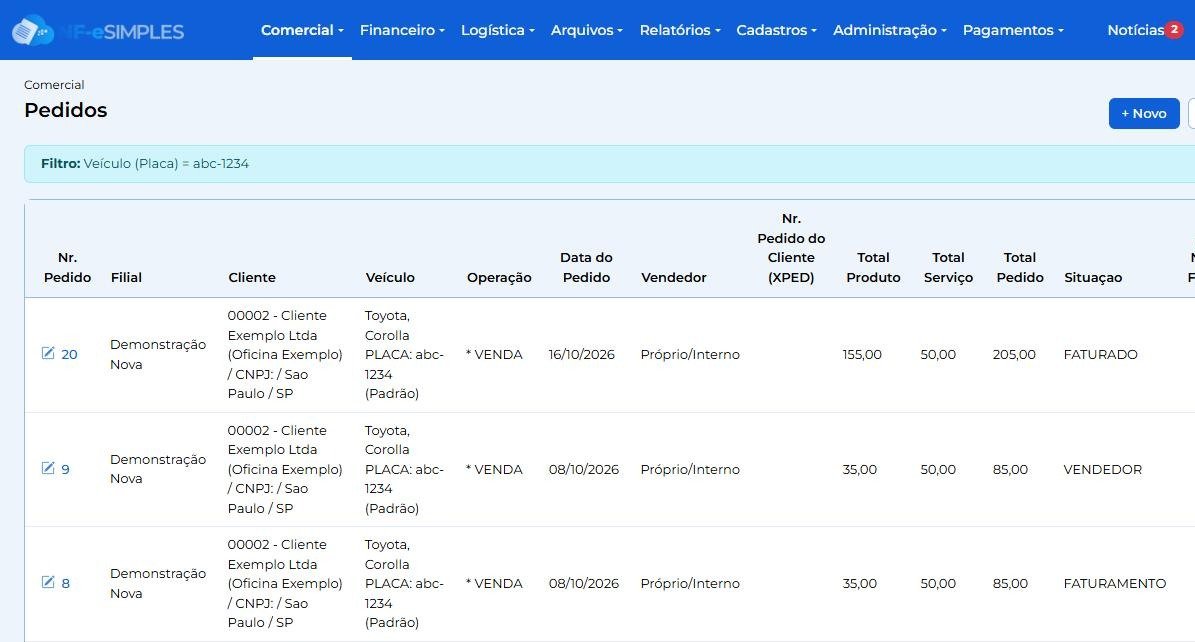Image resolution: width=1195 pixels, height=642 pixels.
Task: Click order 20's total serviço 50,00
Action: [x=938, y=355]
